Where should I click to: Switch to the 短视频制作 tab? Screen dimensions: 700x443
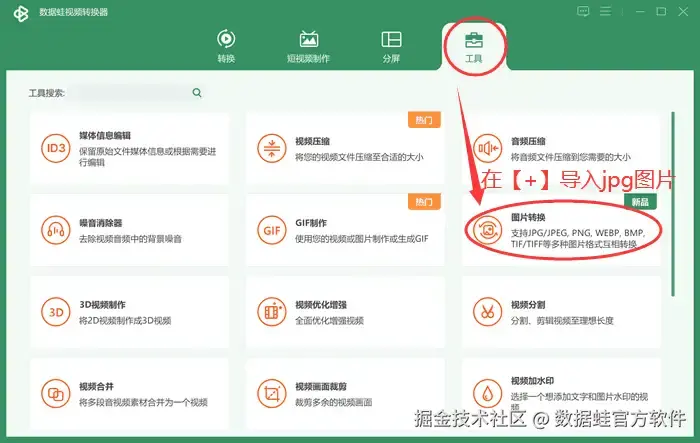click(x=308, y=46)
